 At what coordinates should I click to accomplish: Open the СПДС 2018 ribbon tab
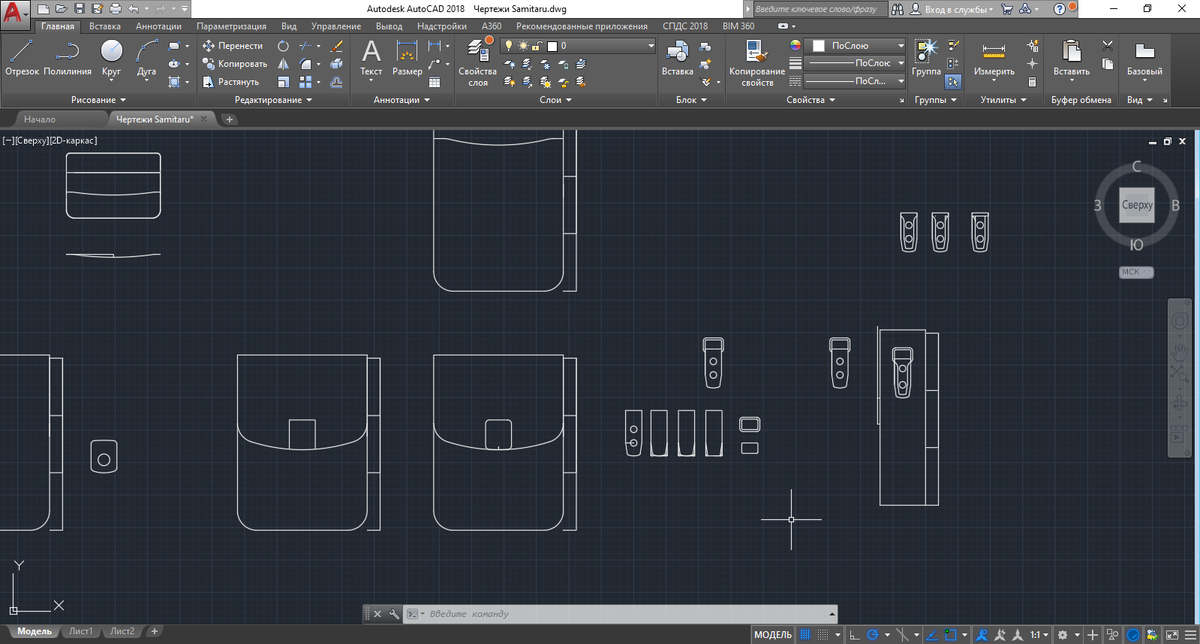click(x=685, y=26)
